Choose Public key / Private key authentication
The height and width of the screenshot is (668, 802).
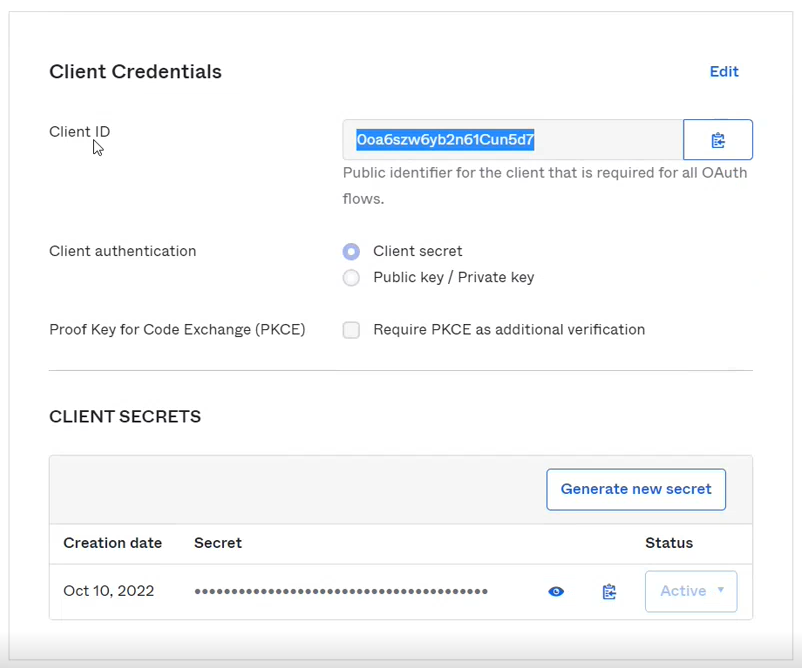tap(351, 278)
